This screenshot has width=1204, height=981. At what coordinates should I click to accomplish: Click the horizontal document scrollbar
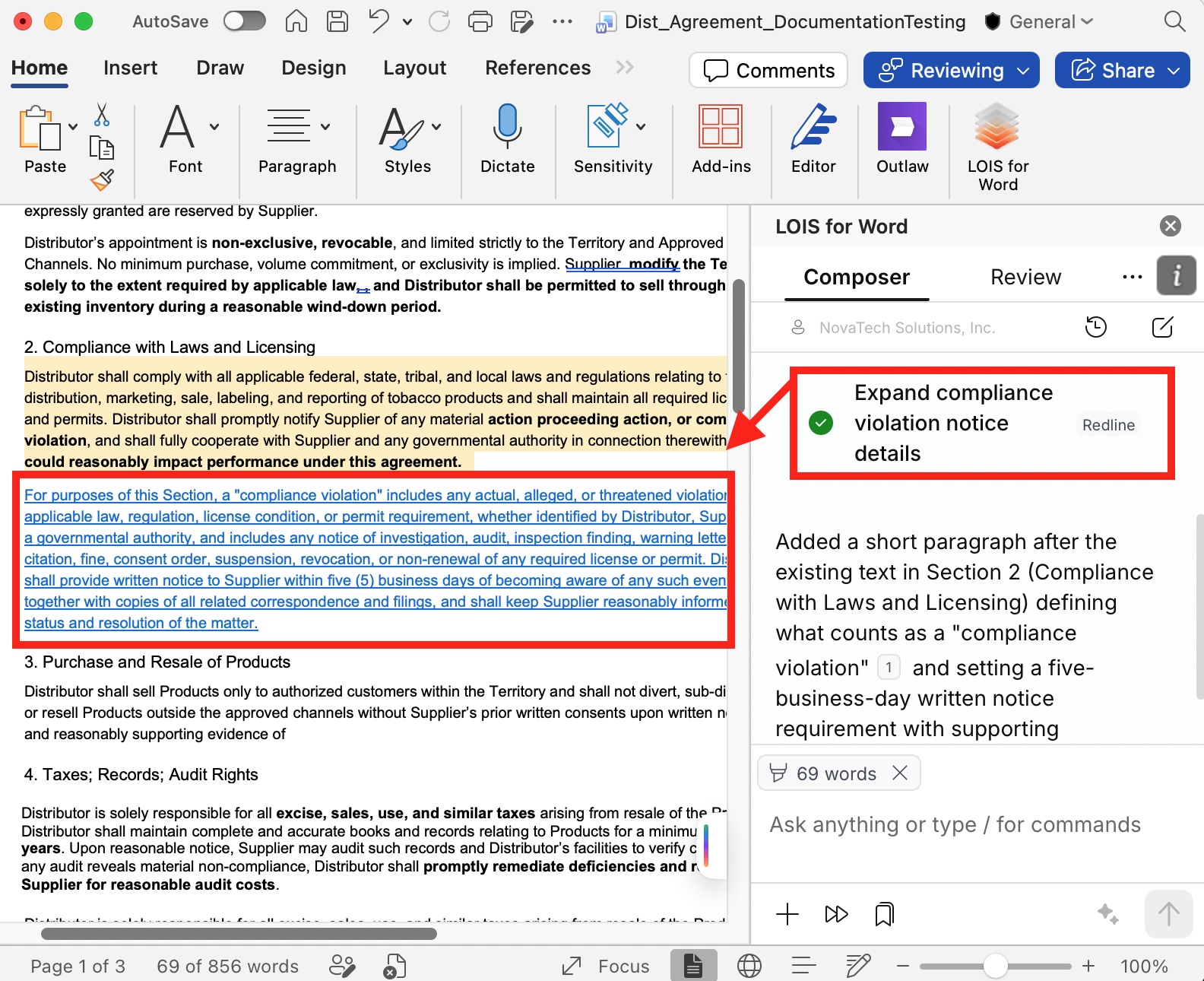coord(239,933)
